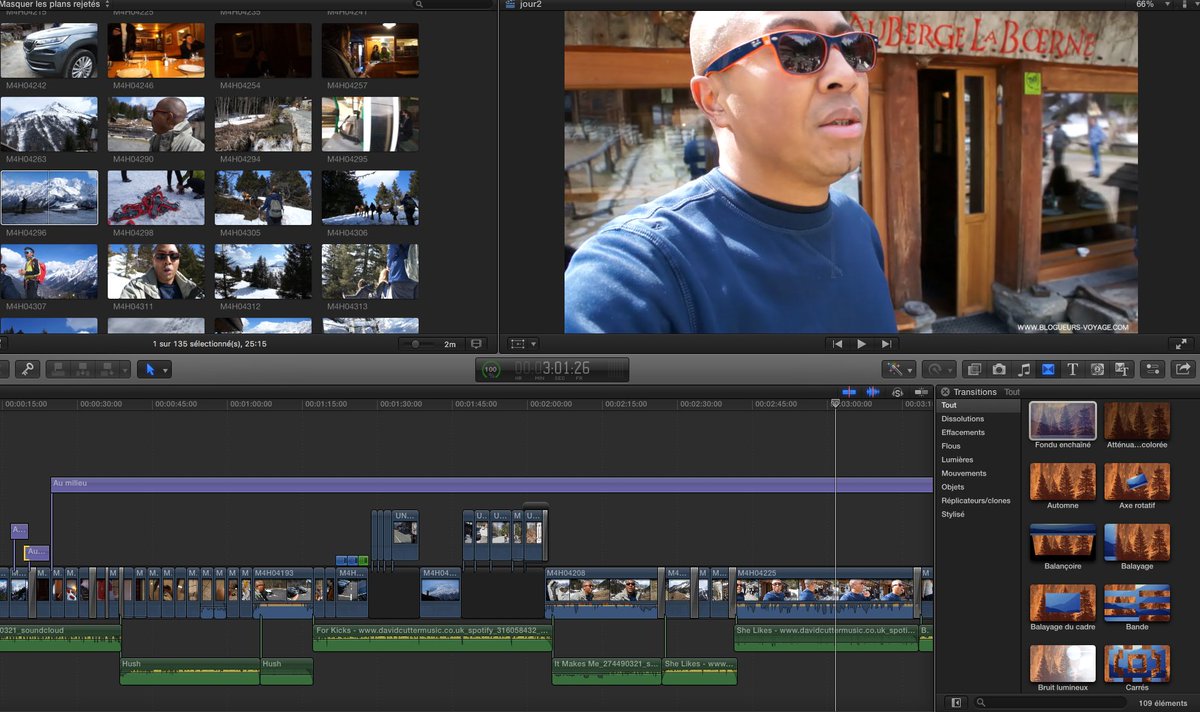Viewport: 1200px width, 712px height.
Task: Click the timecode display 3:01:26
Action: click(552, 368)
